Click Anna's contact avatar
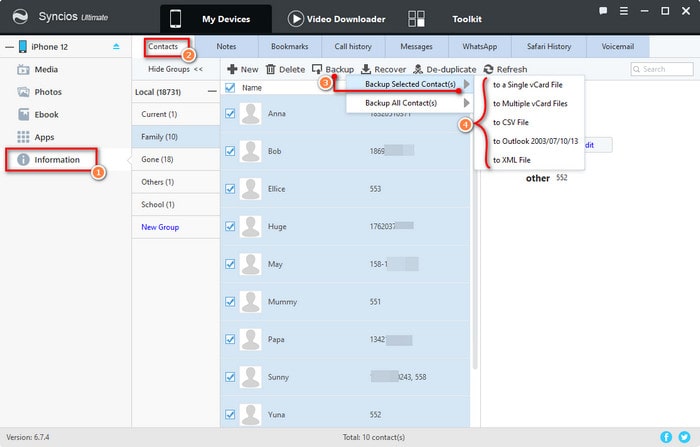This screenshot has height=447, width=700. point(250,114)
